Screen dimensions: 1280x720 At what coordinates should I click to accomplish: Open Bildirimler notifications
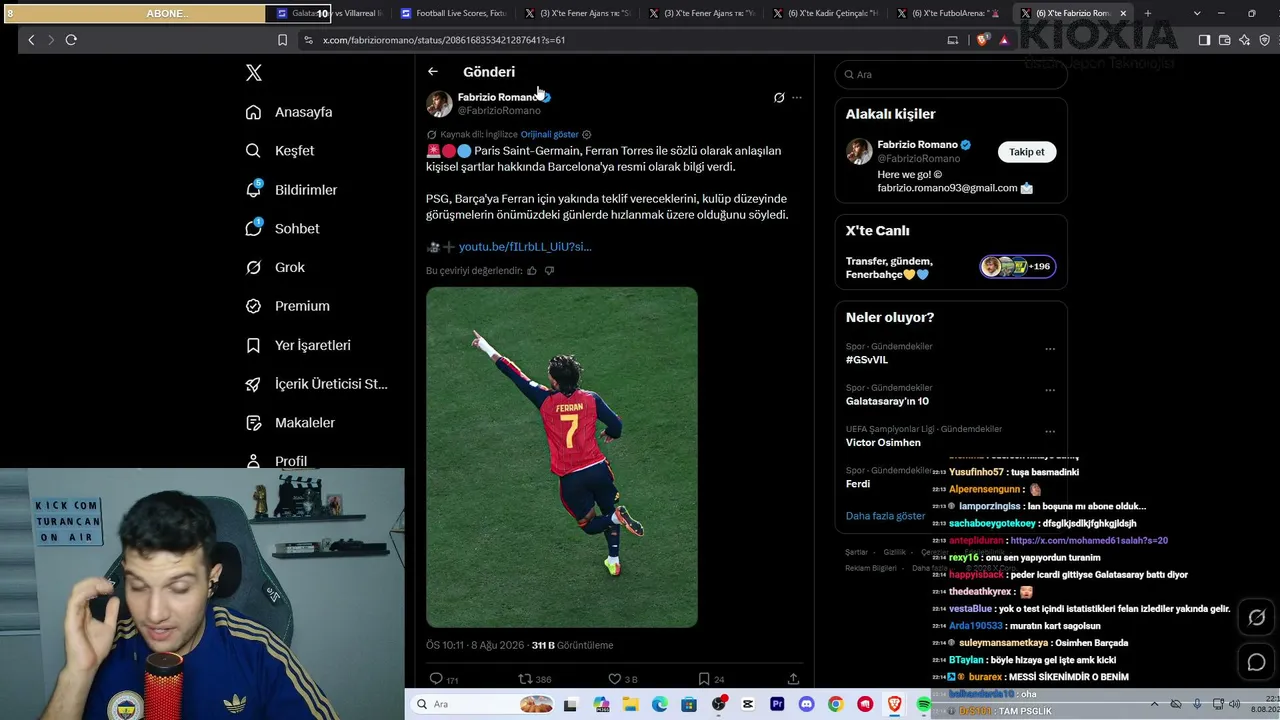click(291, 190)
